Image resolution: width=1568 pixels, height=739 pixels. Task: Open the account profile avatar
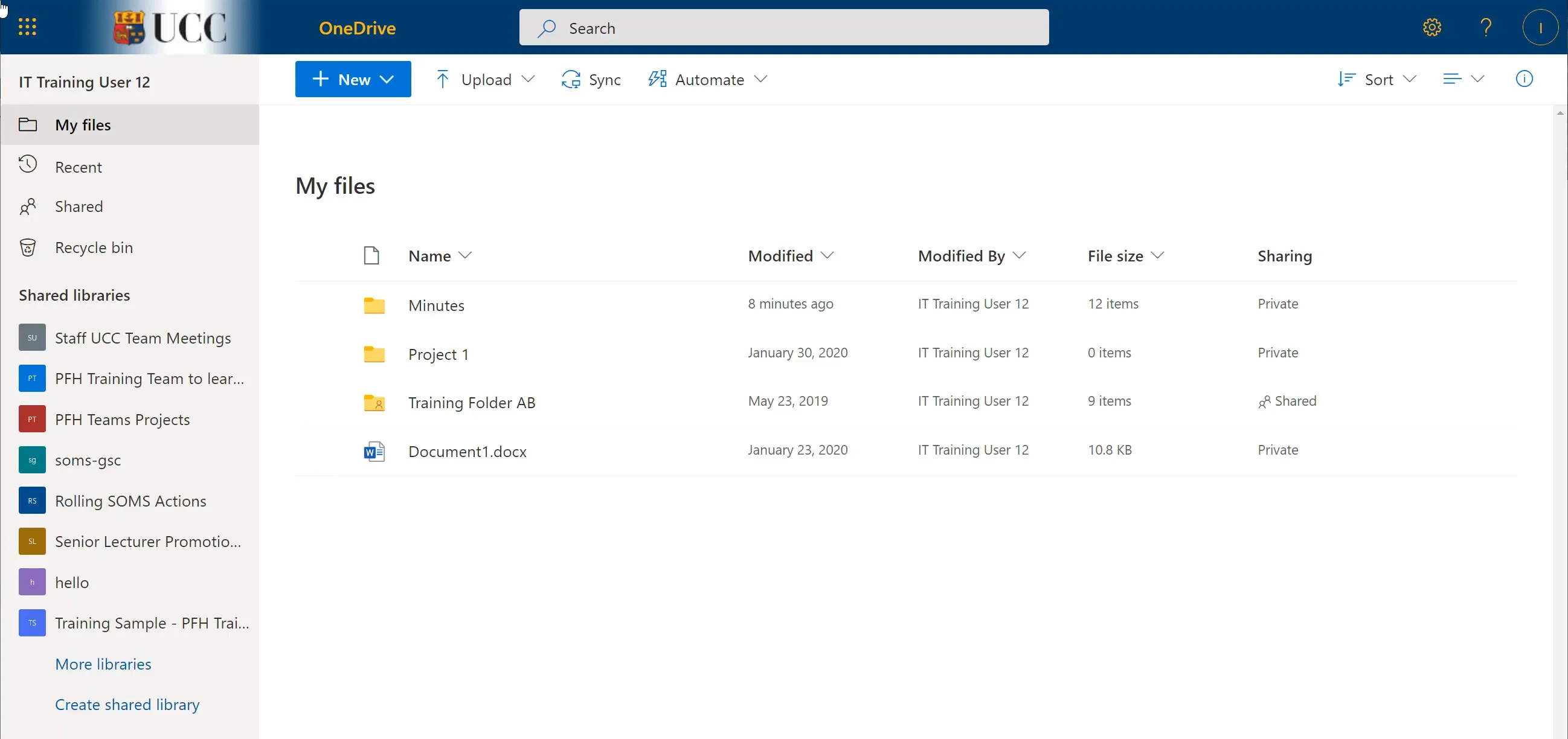pyautogui.click(x=1540, y=27)
